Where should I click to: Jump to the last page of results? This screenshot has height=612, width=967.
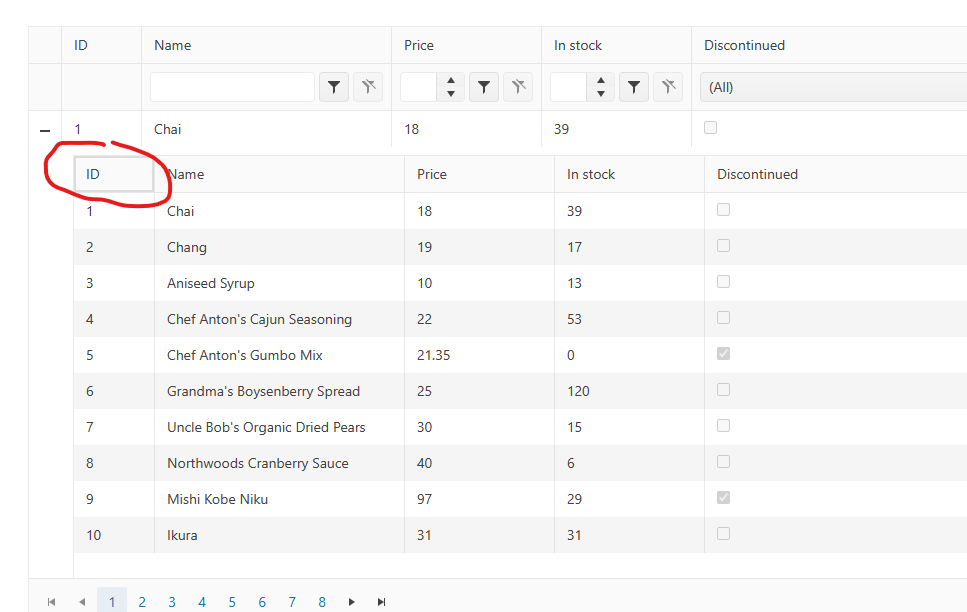tap(381, 601)
